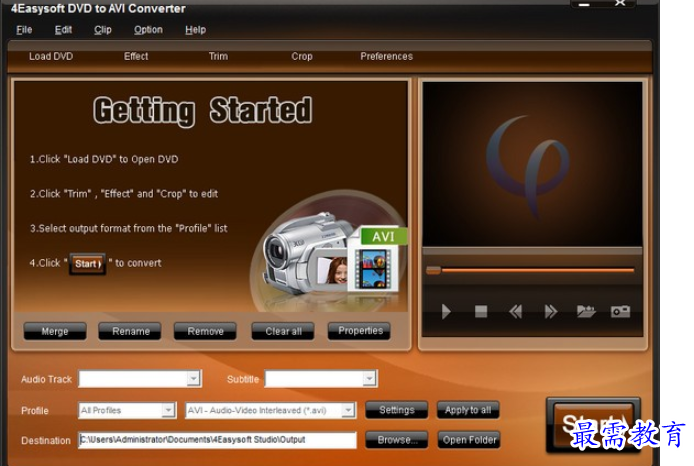Image resolution: width=694 pixels, height=466 pixels.
Task: Click the Destination label
Action: tap(46, 441)
